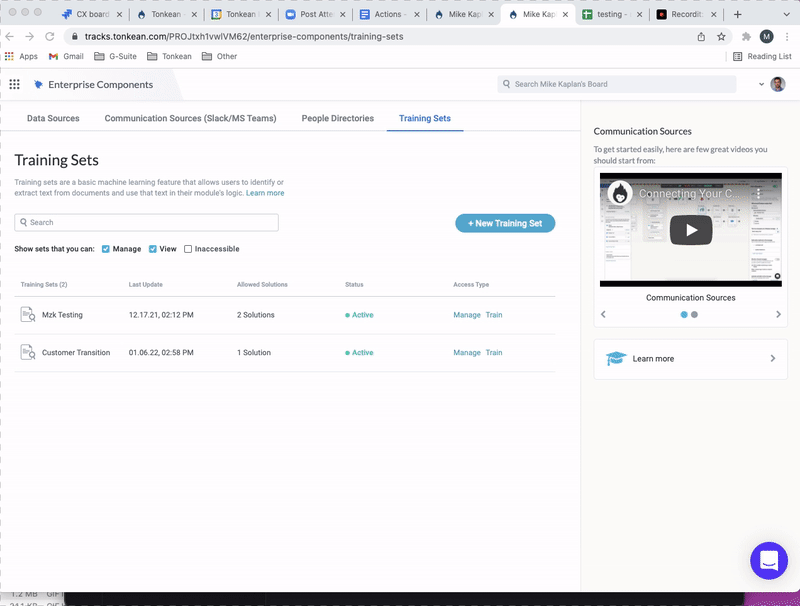The height and width of the screenshot is (606, 800).
Task: Open the Tonkean apps grid icon
Action: [14, 85]
